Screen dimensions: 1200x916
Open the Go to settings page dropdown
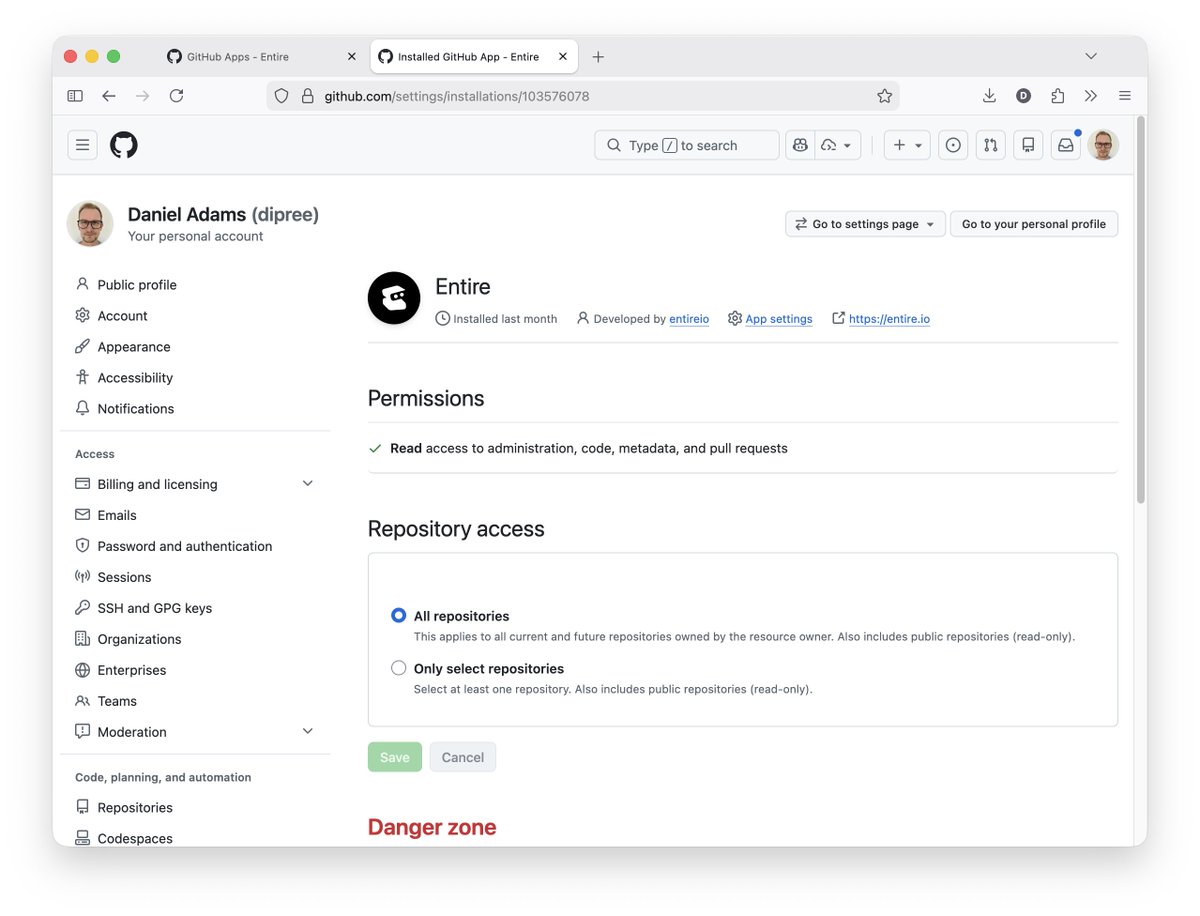coord(865,224)
